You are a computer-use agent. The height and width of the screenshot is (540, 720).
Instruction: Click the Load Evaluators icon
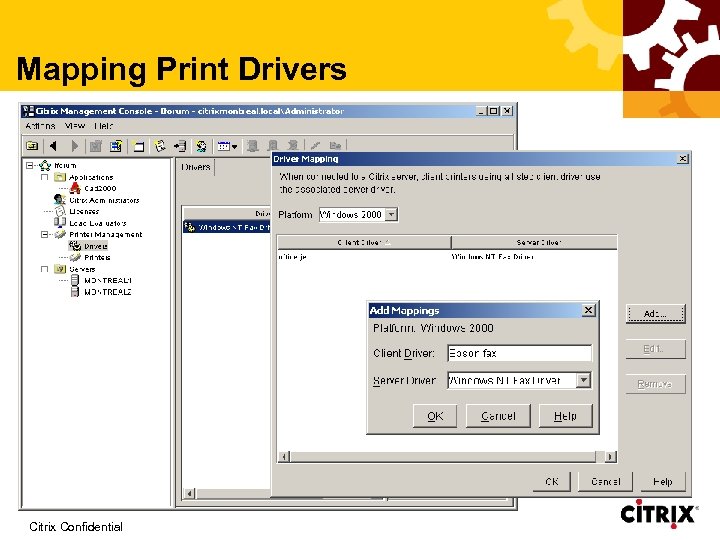click(x=60, y=223)
